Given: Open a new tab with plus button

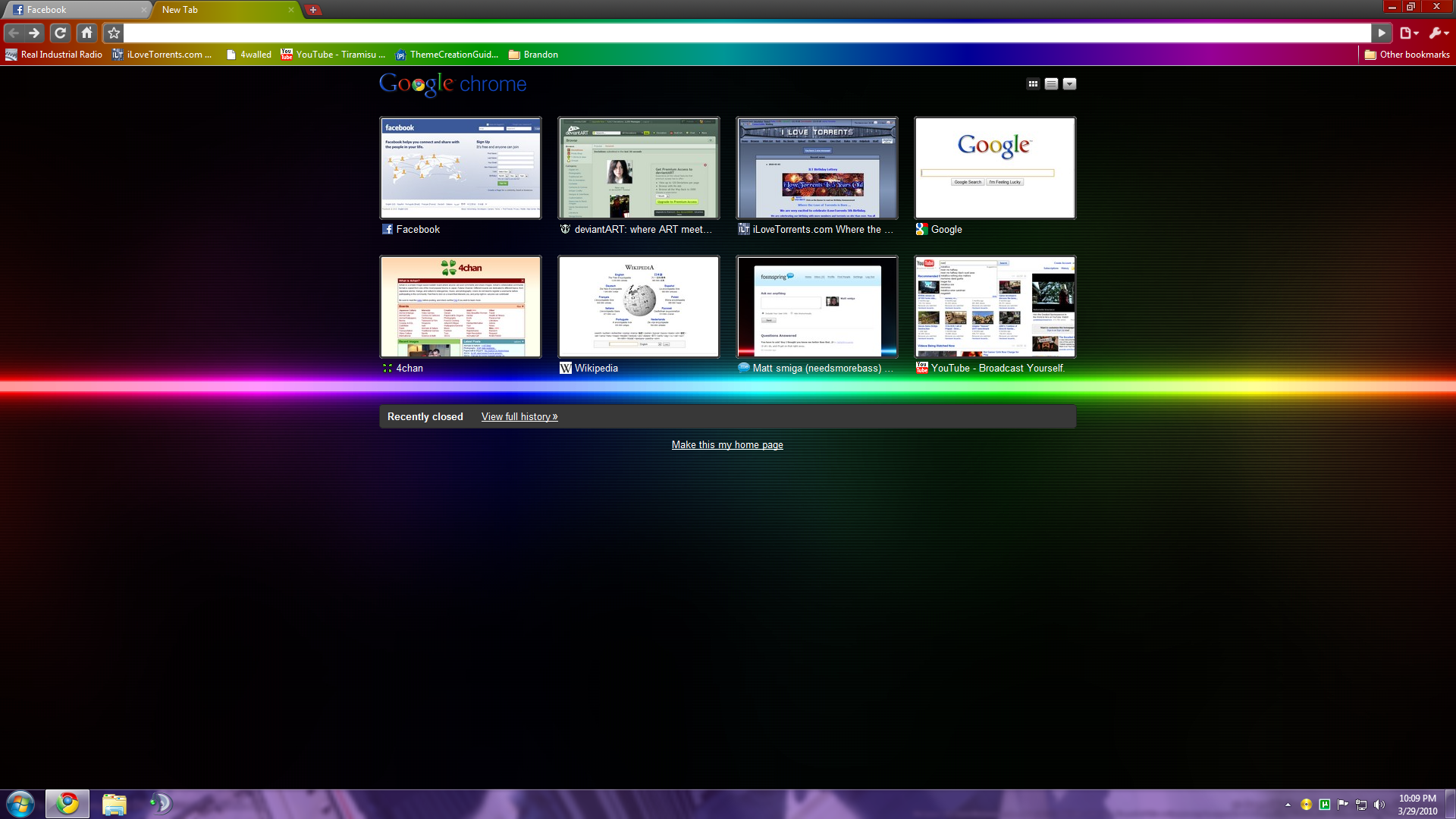Looking at the screenshot, I should tap(313, 10).
